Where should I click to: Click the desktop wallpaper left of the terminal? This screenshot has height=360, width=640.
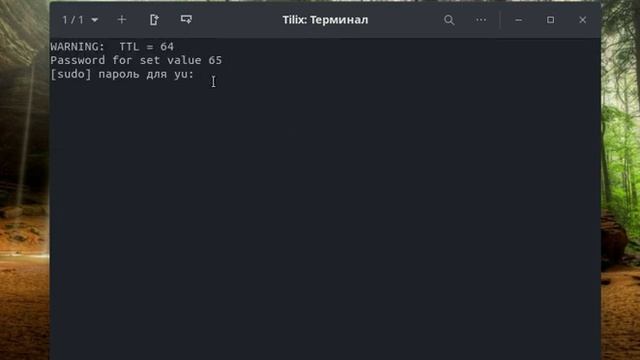24,180
